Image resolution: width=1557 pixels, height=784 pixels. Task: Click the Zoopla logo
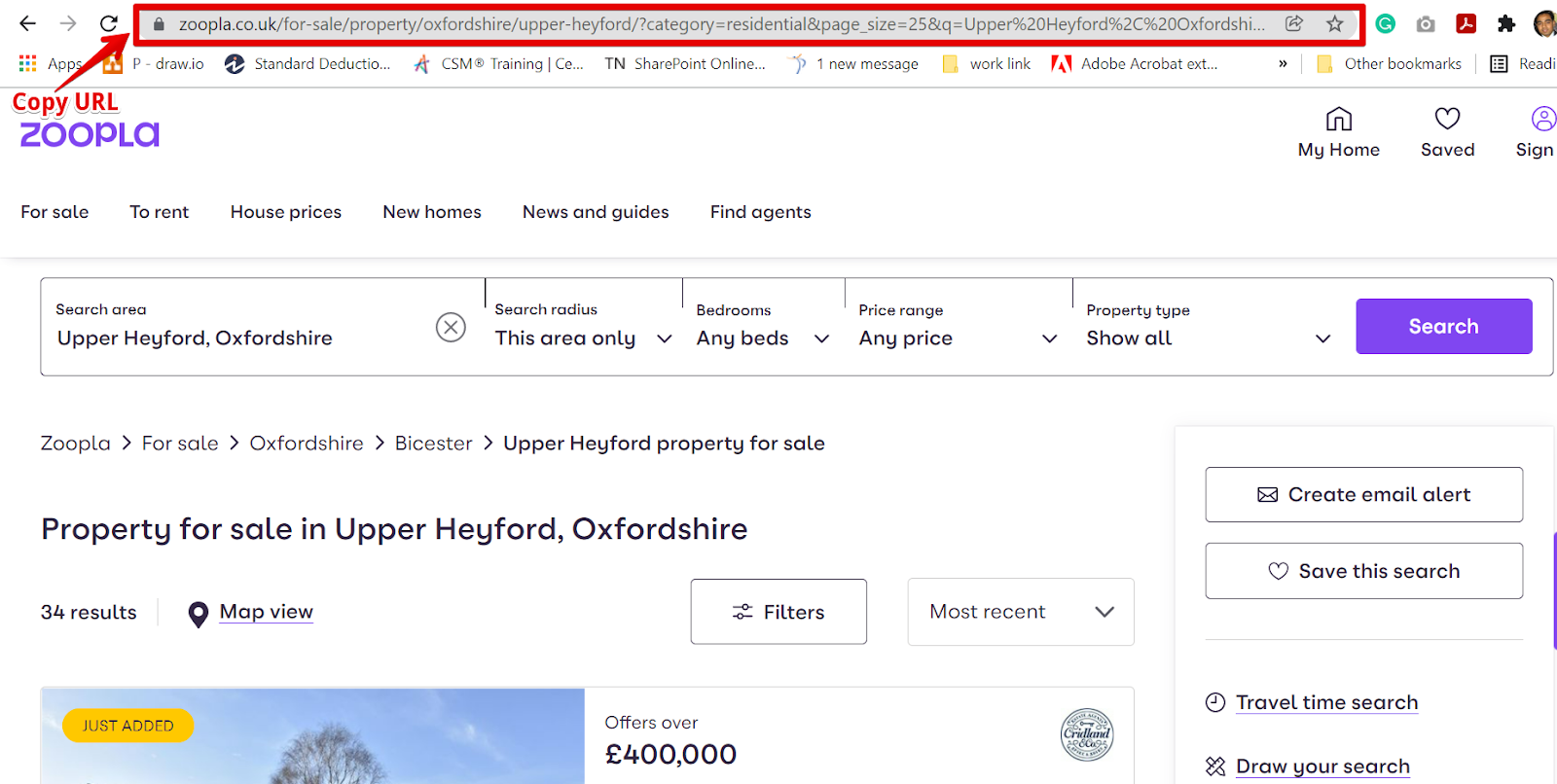coord(90,134)
